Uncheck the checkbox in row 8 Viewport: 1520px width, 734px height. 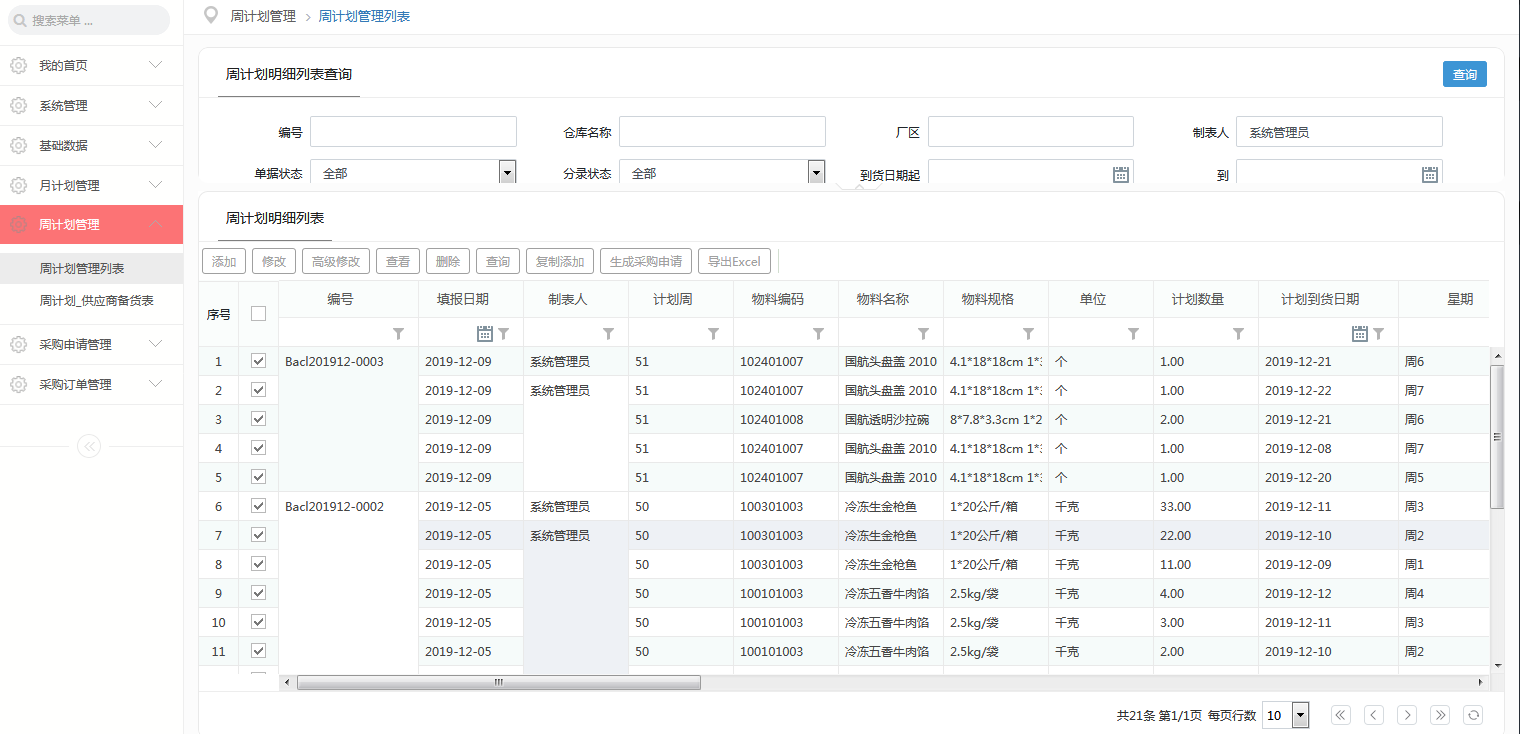coord(258,564)
